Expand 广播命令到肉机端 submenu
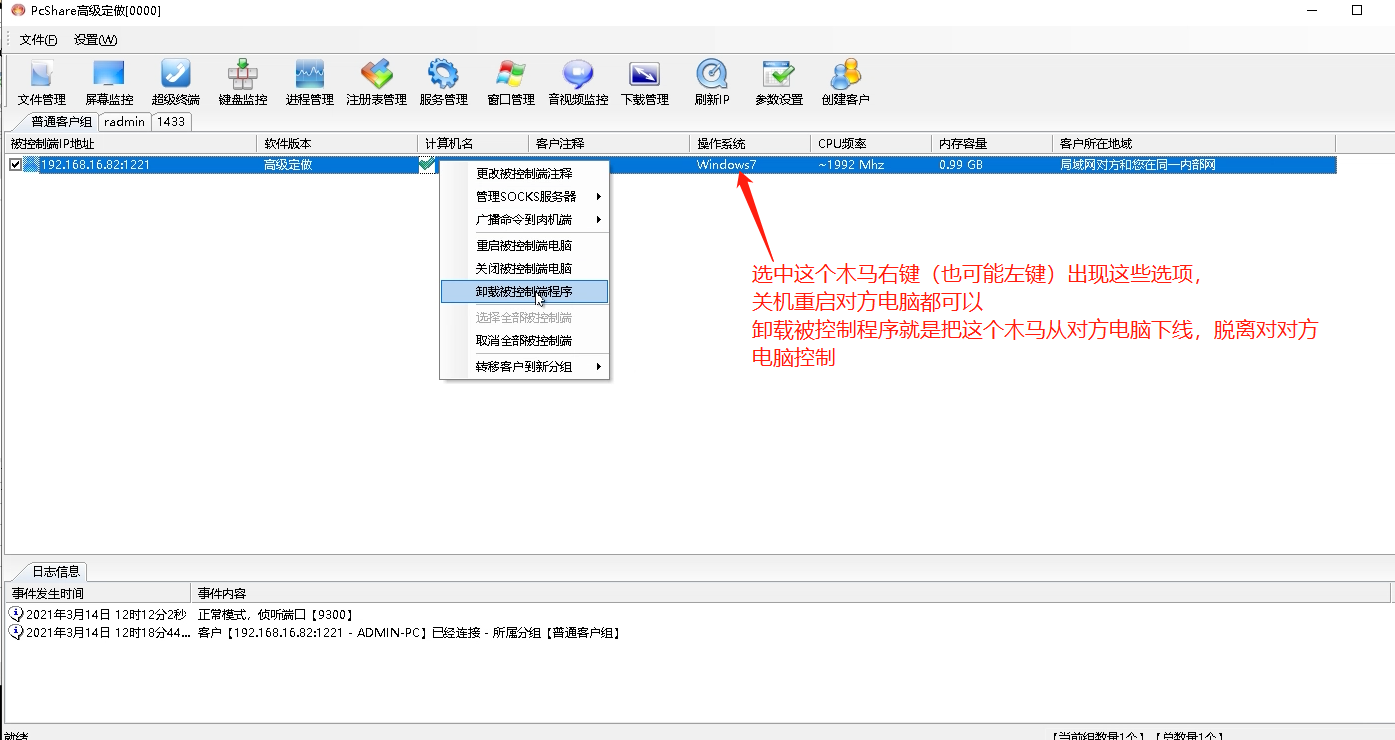Screen dimensions: 1395x740 (x=524, y=219)
